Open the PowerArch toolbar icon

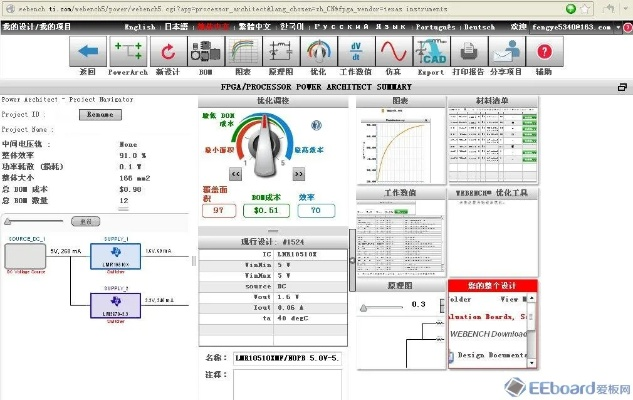[128, 50]
